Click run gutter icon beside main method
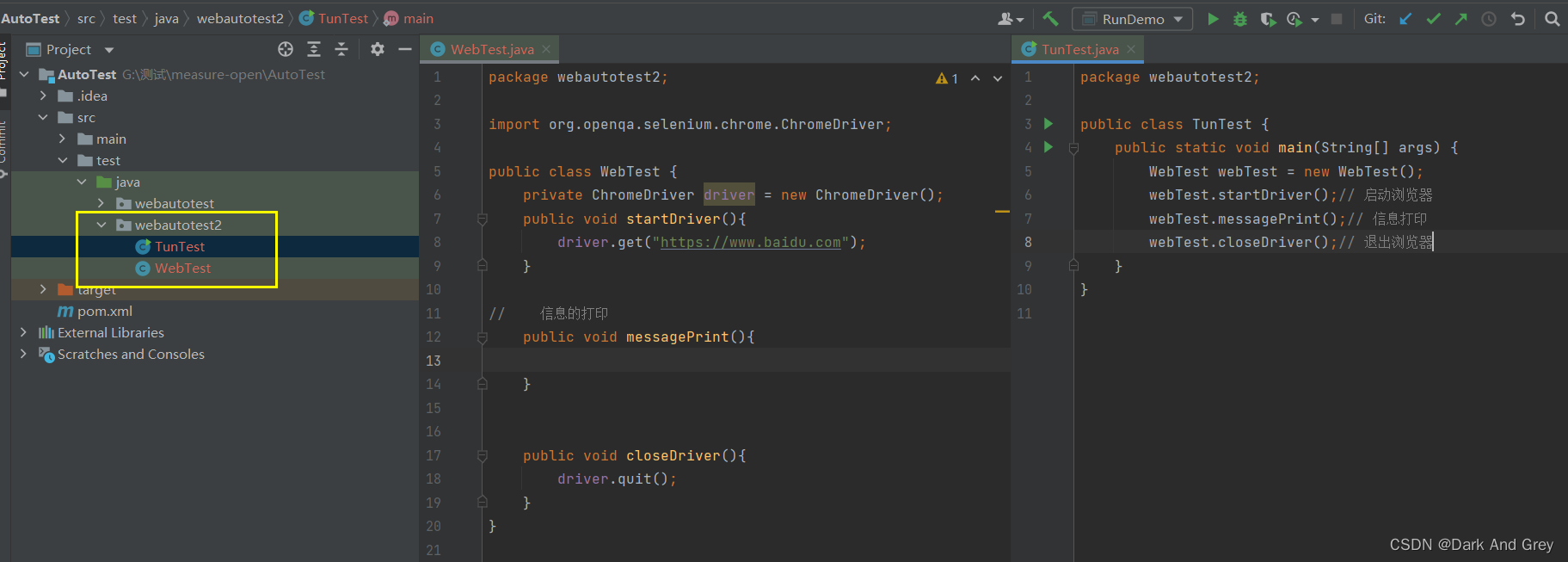The height and width of the screenshot is (562, 1568). tap(1048, 147)
